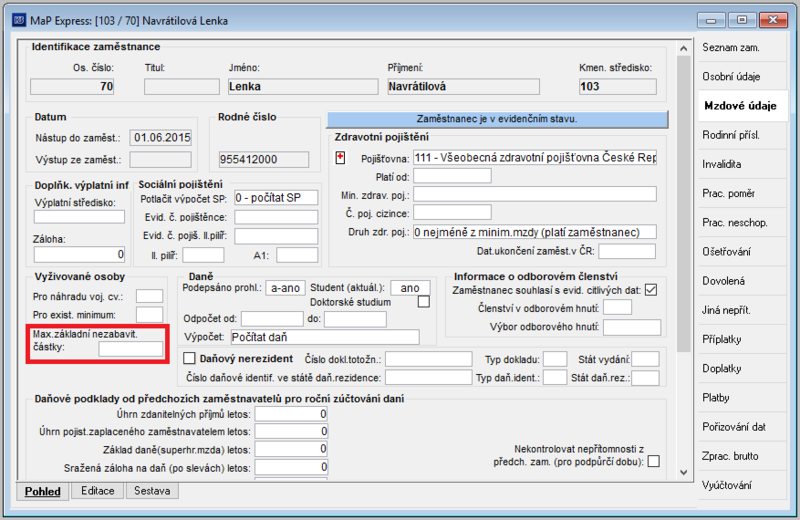Click the Č. poj. cizince field
The height and width of the screenshot is (520, 800).
point(452,212)
